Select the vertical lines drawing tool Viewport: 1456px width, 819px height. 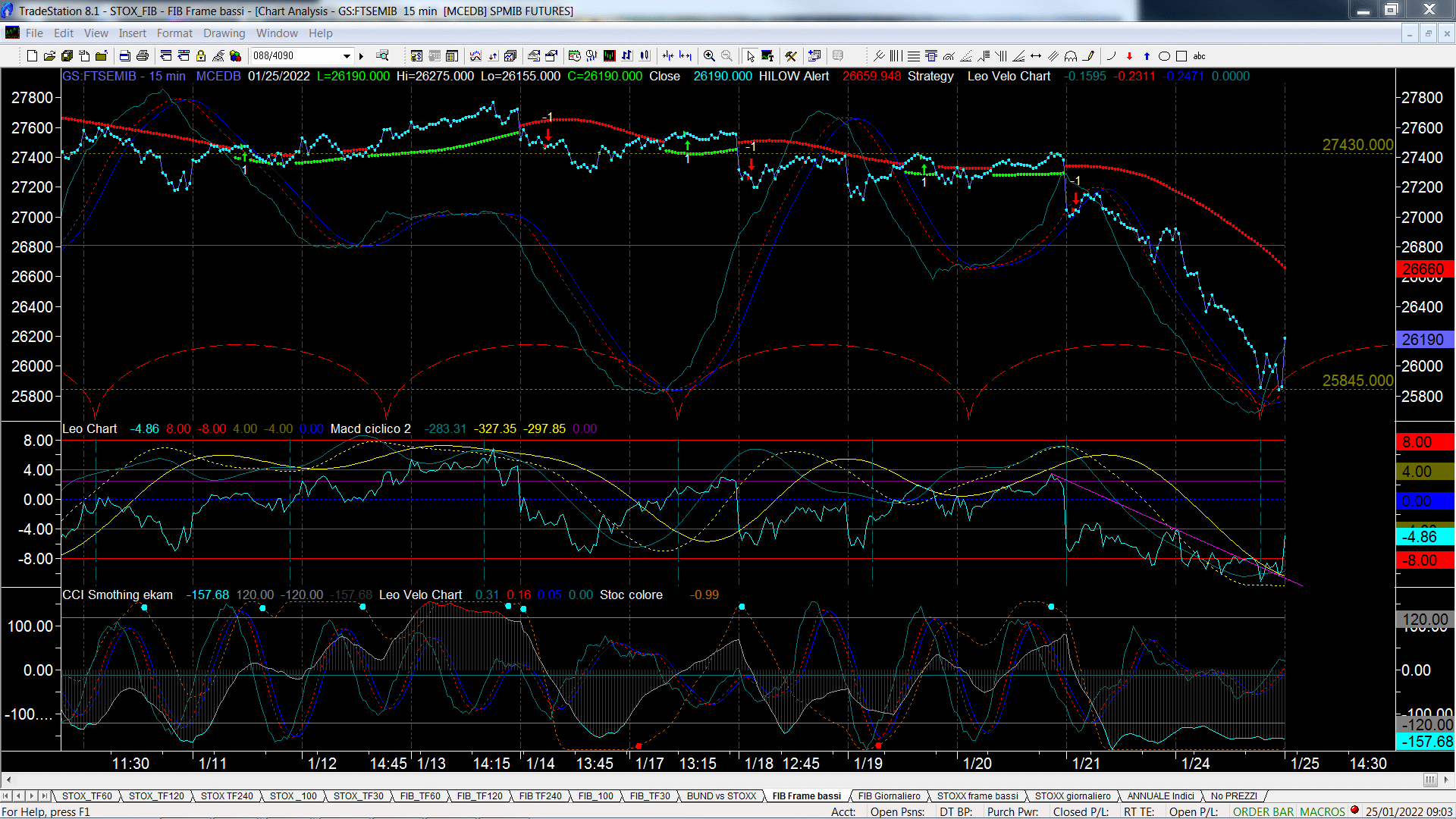point(896,56)
